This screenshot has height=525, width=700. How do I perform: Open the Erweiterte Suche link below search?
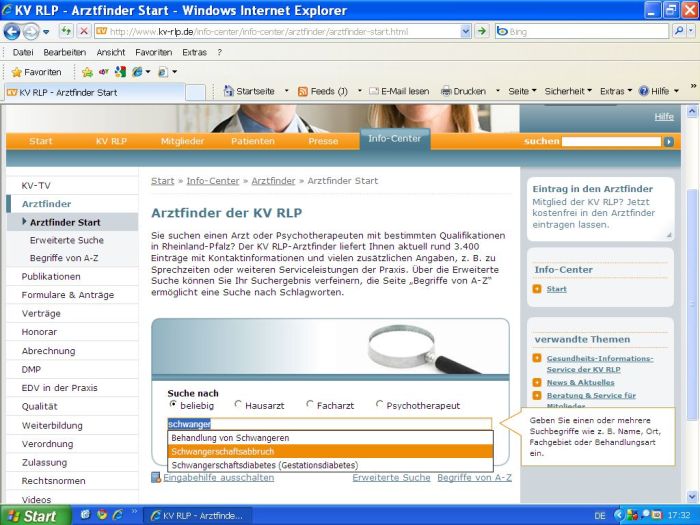392,478
